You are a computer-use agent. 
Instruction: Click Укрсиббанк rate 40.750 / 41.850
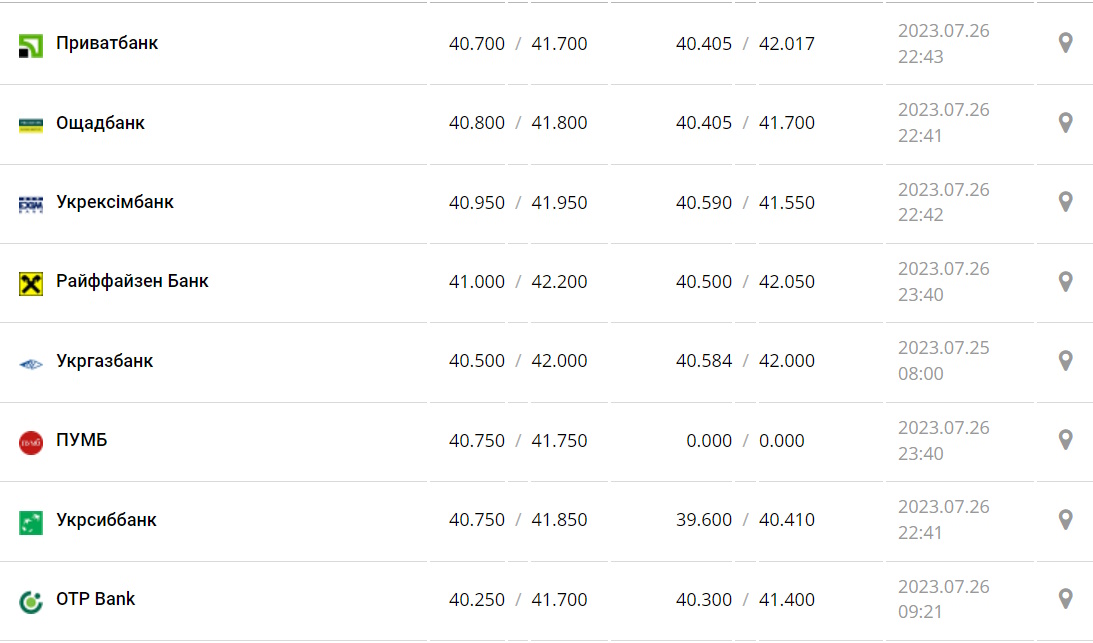pyautogui.click(x=518, y=520)
